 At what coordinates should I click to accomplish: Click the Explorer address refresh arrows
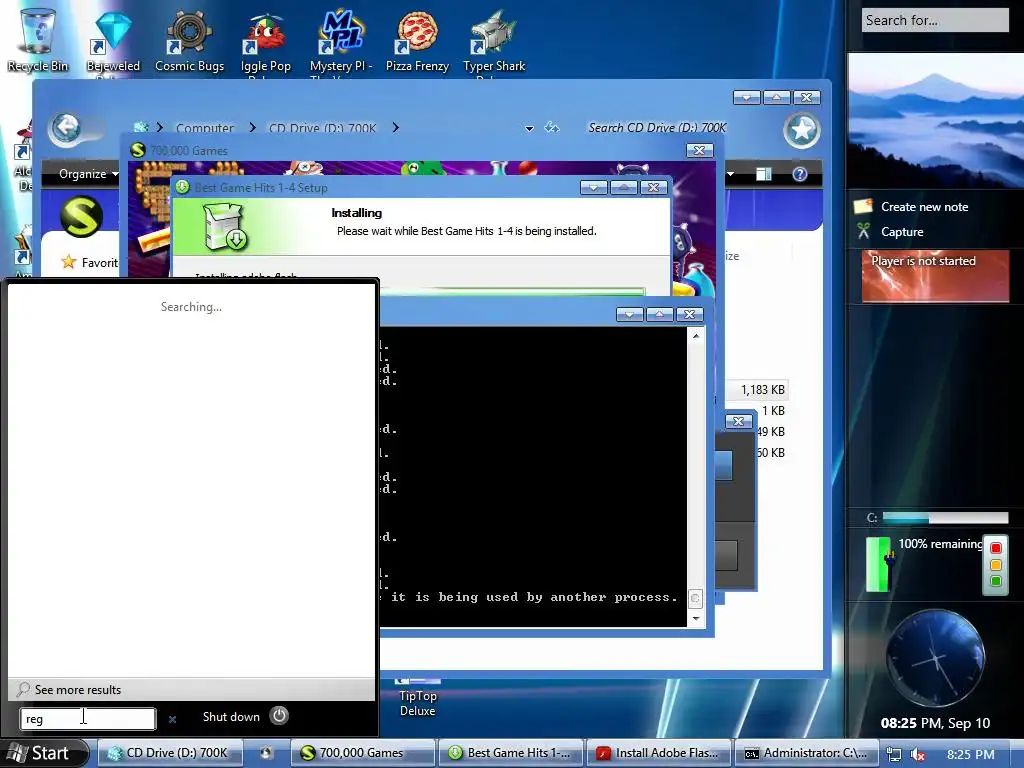[x=552, y=127]
